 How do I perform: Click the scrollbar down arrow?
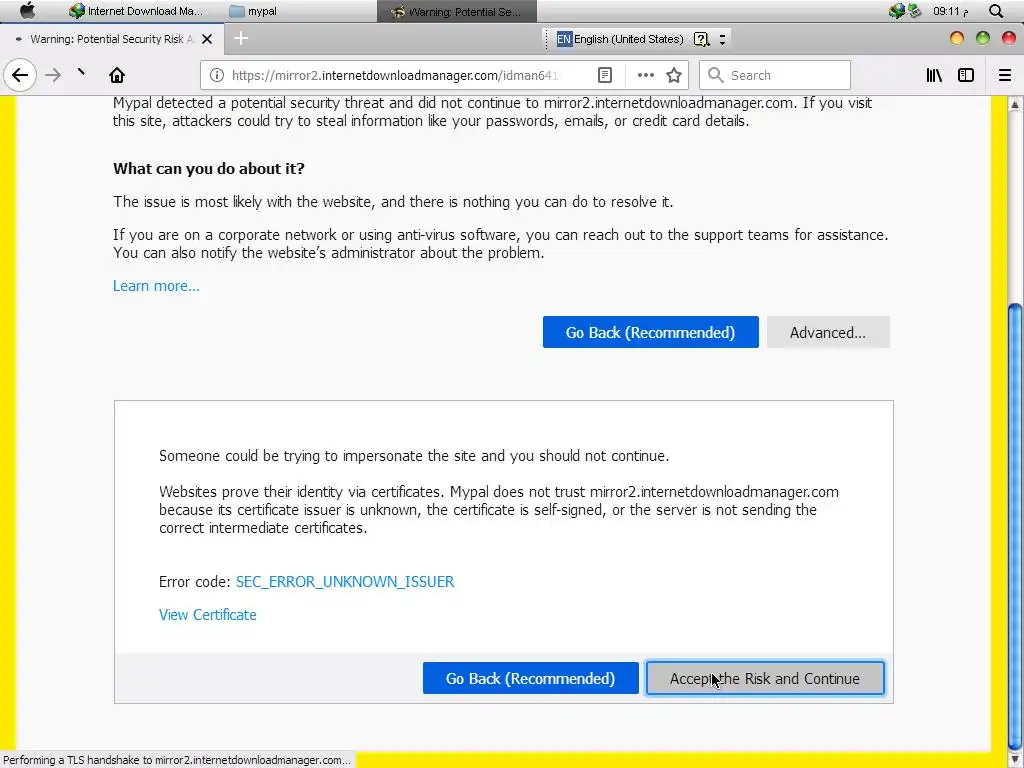click(1015, 760)
